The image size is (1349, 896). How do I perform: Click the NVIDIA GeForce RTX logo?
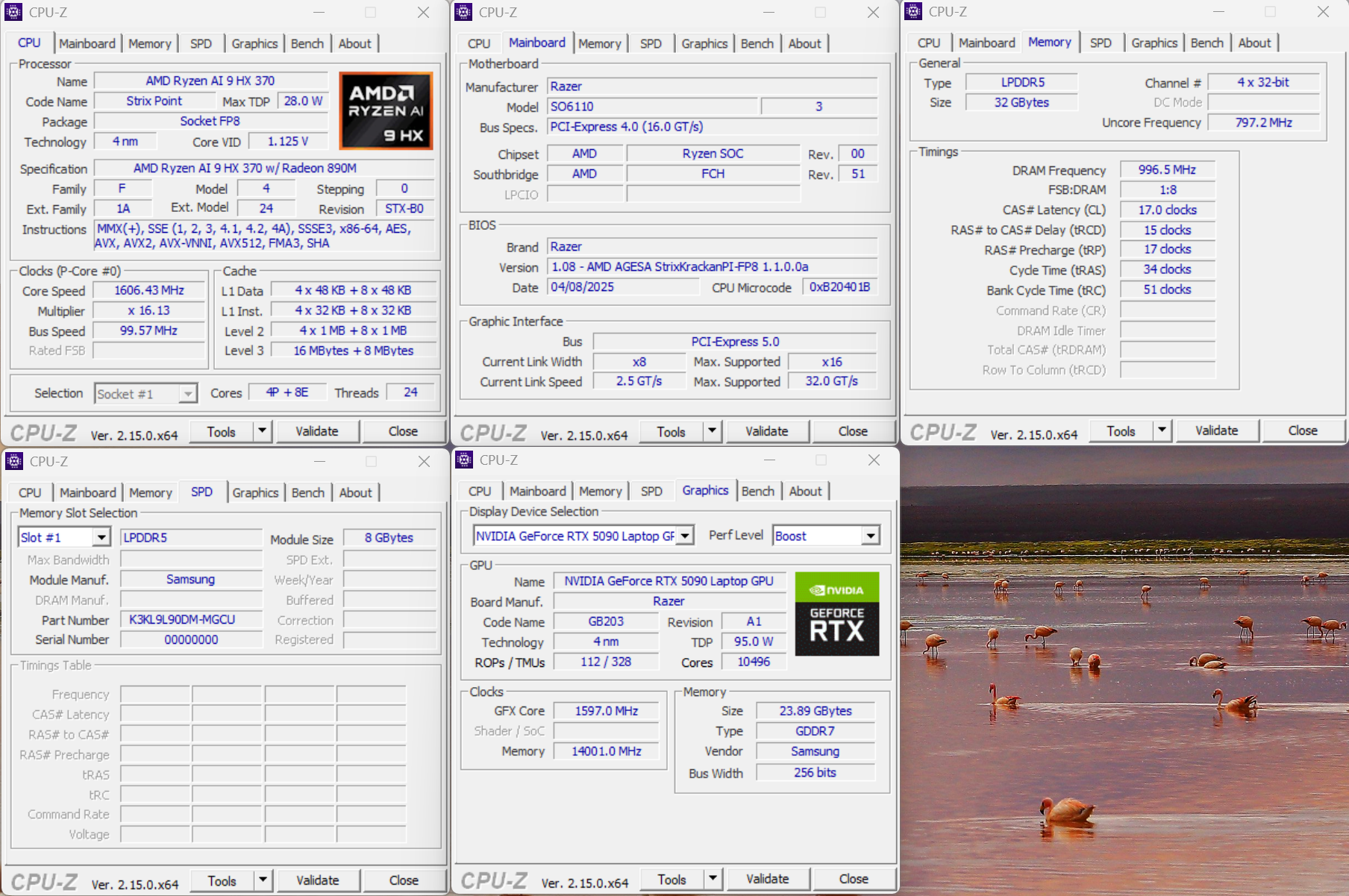(x=837, y=614)
